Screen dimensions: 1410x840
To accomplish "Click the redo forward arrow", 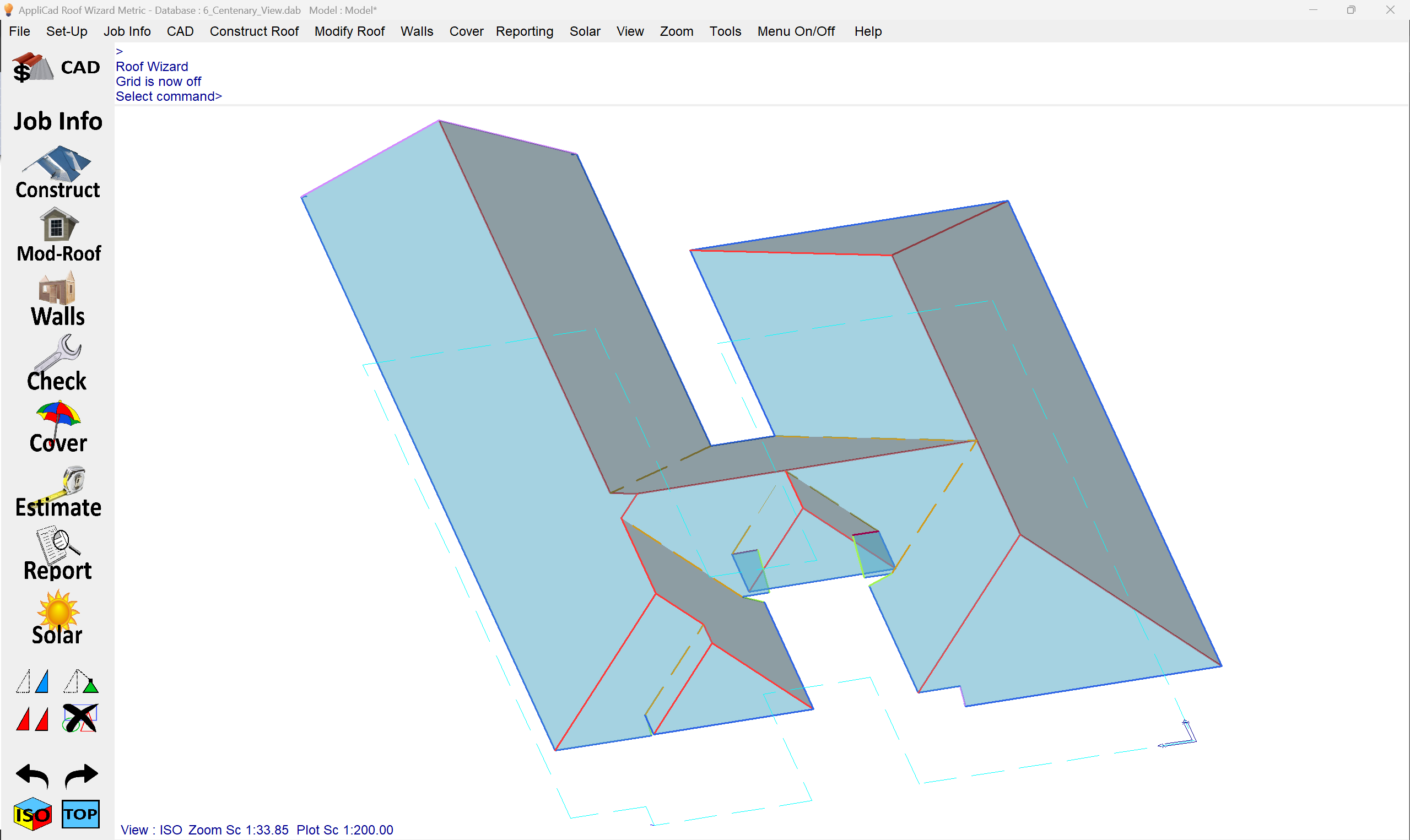I will pyautogui.click(x=81, y=776).
